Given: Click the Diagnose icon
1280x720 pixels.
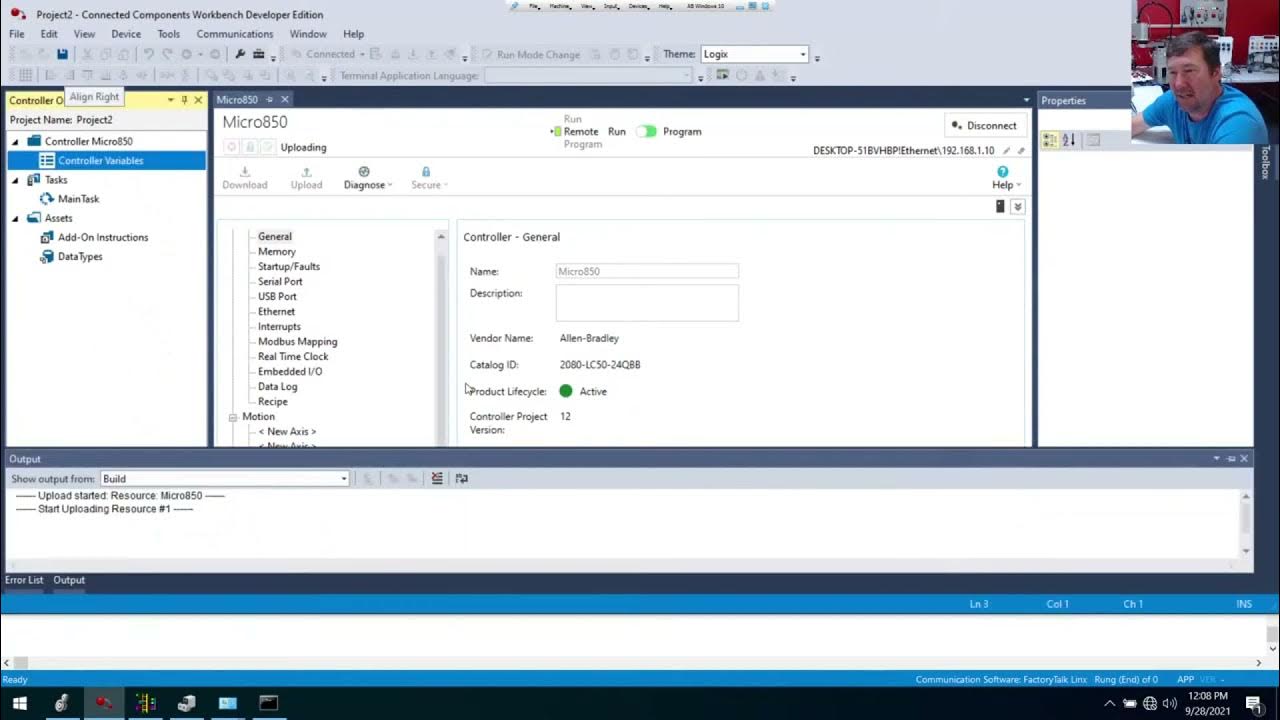Looking at the screenshot, I should tap(364, 172).
